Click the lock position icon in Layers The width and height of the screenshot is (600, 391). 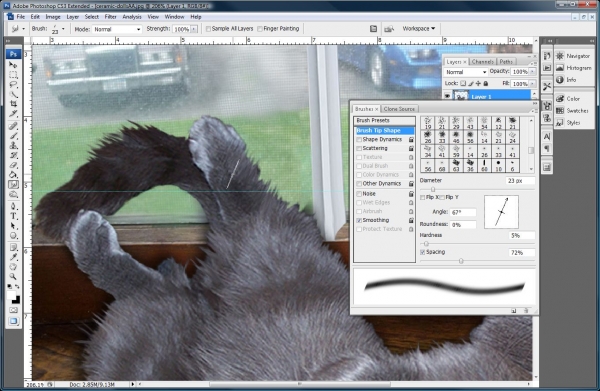pos(478,83)
